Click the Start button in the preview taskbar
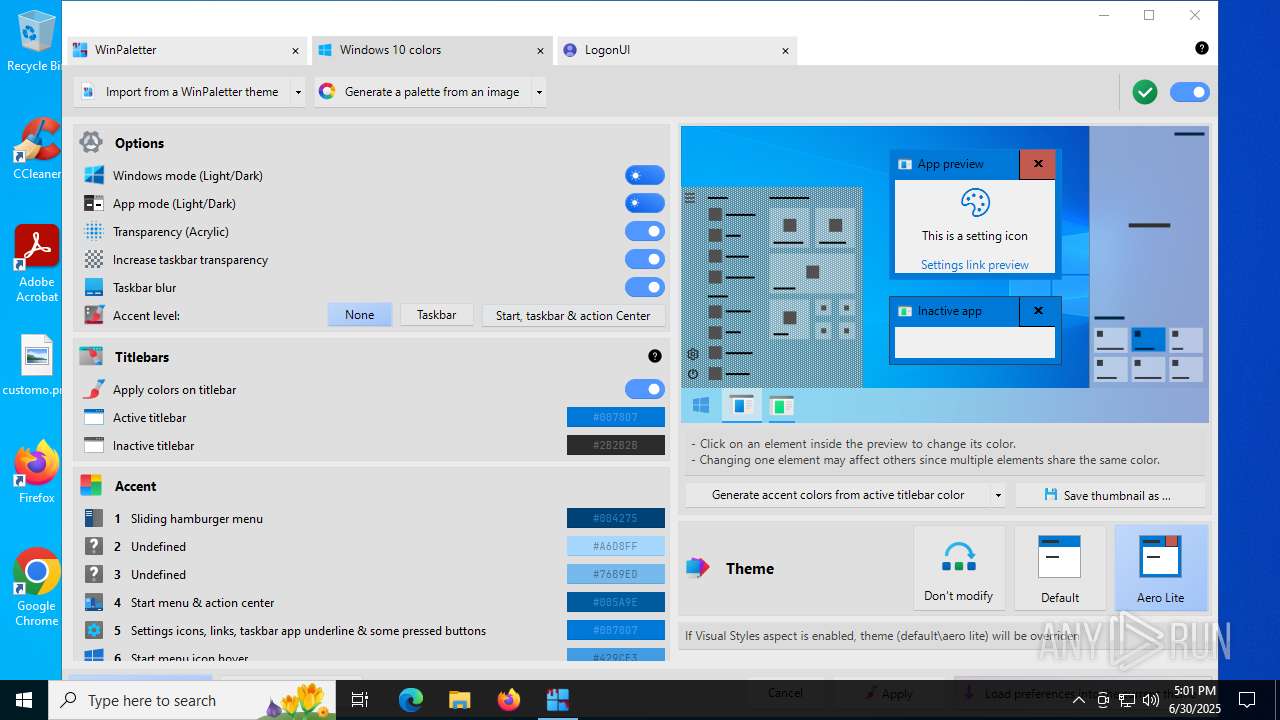 point(701,405)
